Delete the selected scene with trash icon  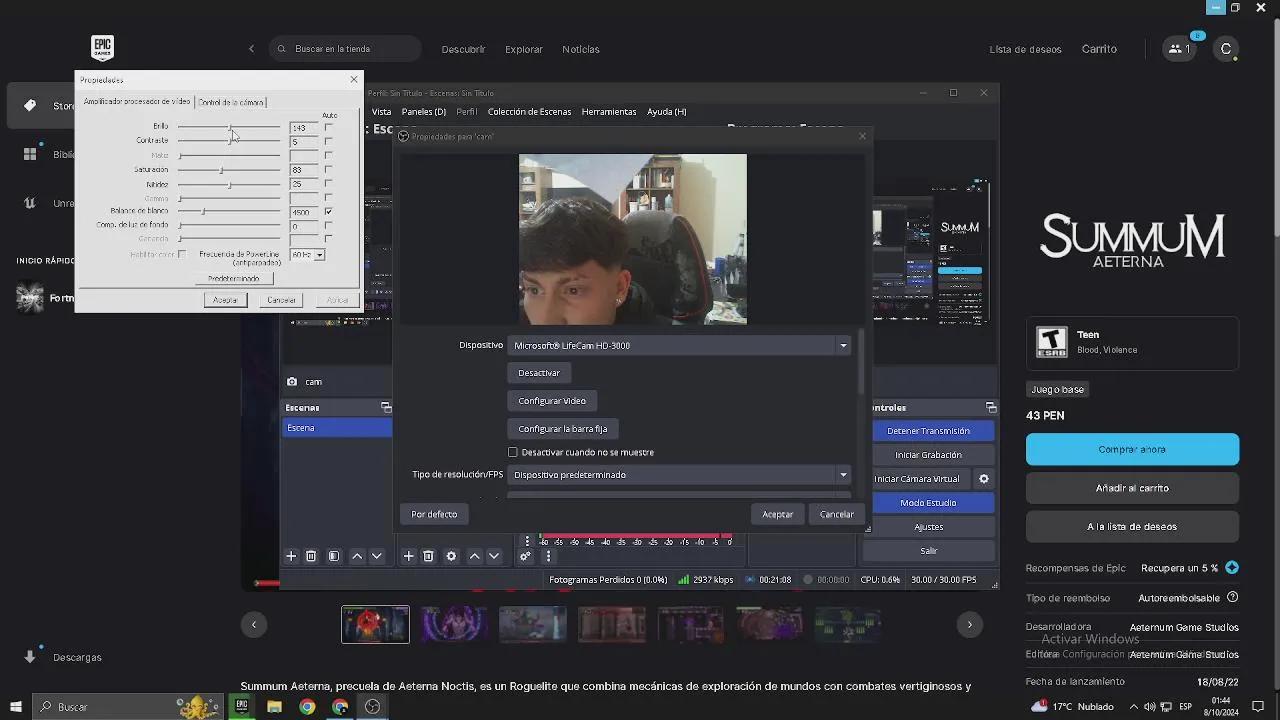[x=311, y=556]
